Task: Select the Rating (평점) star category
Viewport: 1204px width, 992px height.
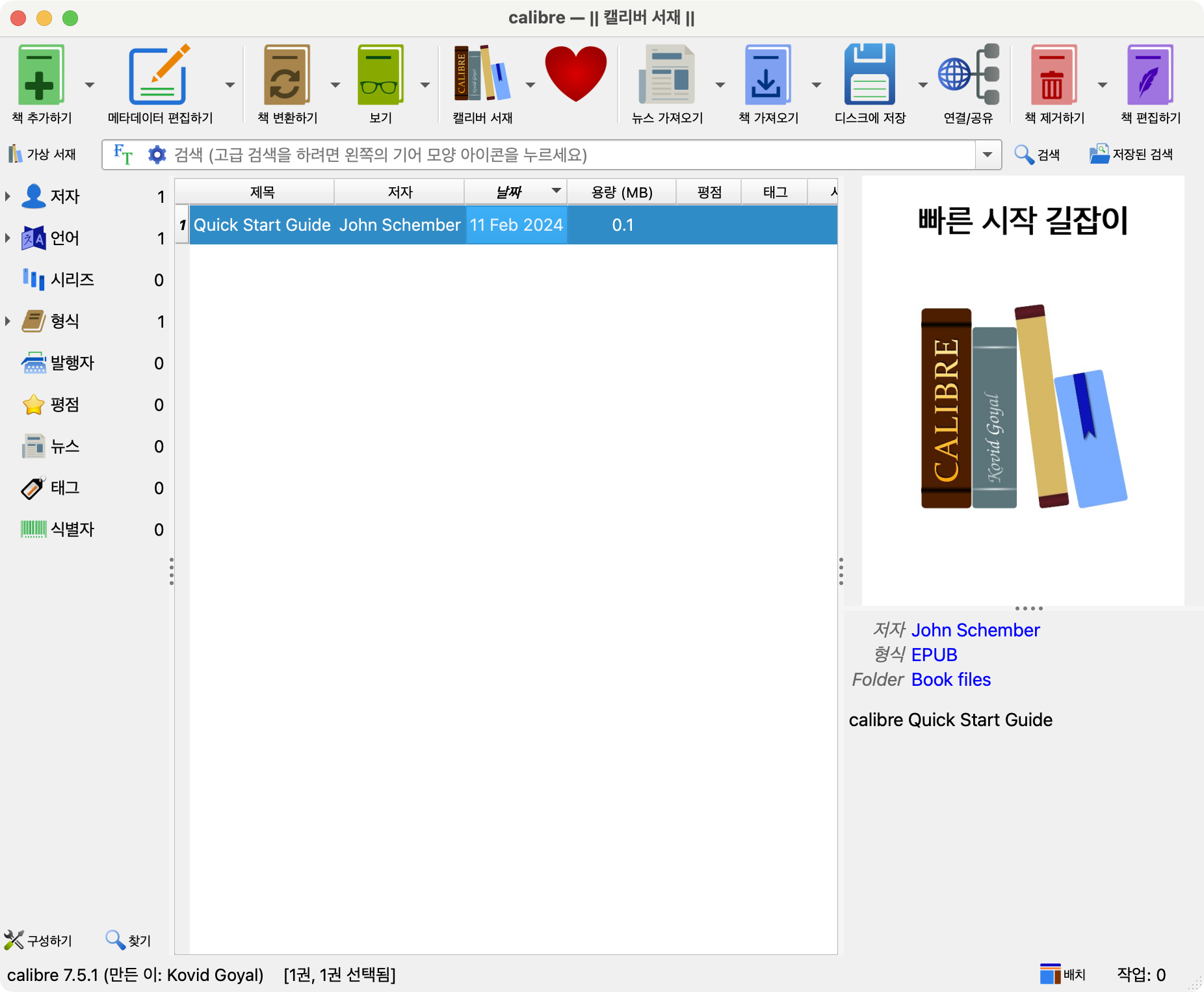Action: [x=86, y=404]
